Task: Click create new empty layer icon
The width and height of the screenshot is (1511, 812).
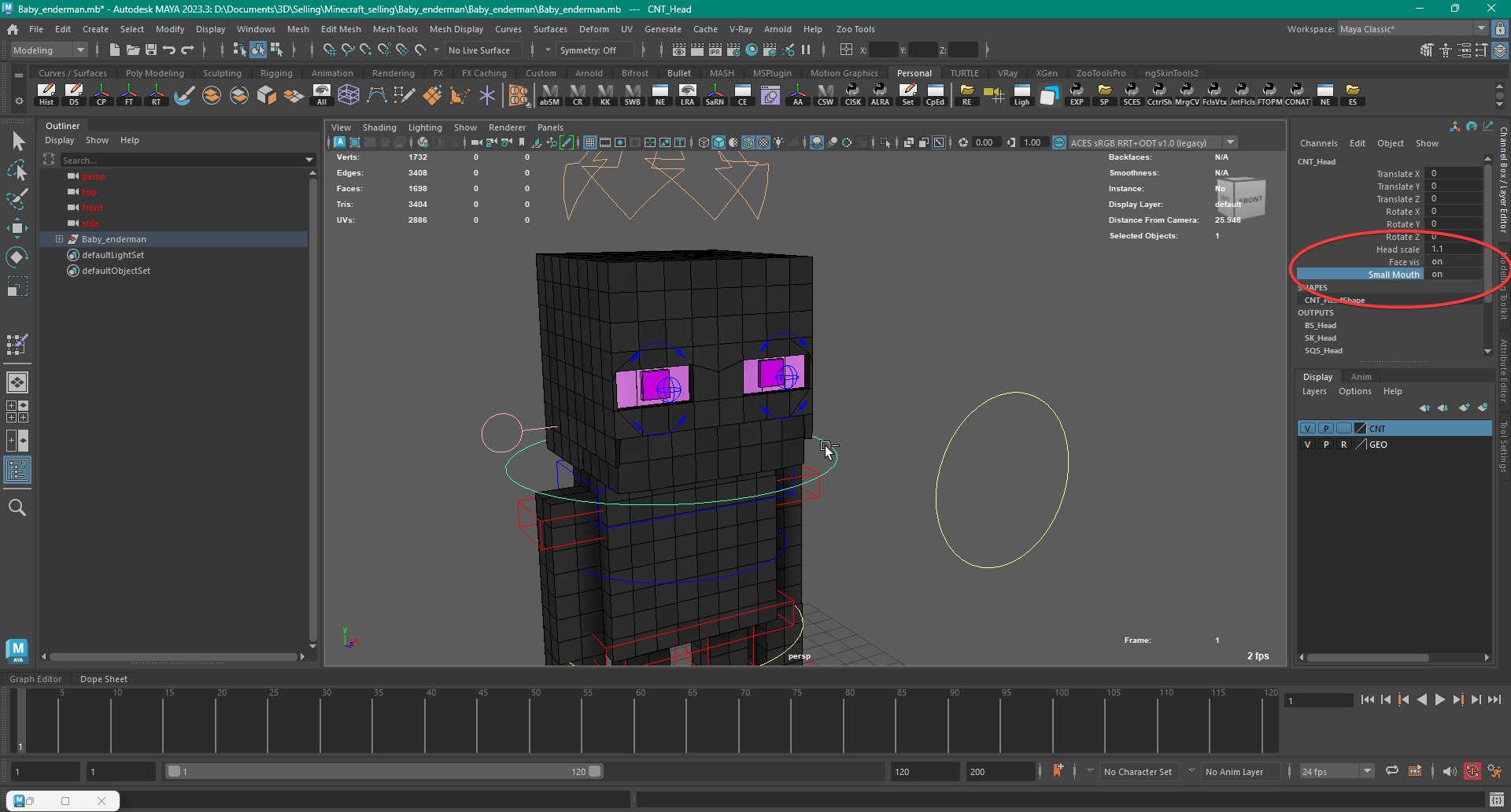Action: (1465, 408)
